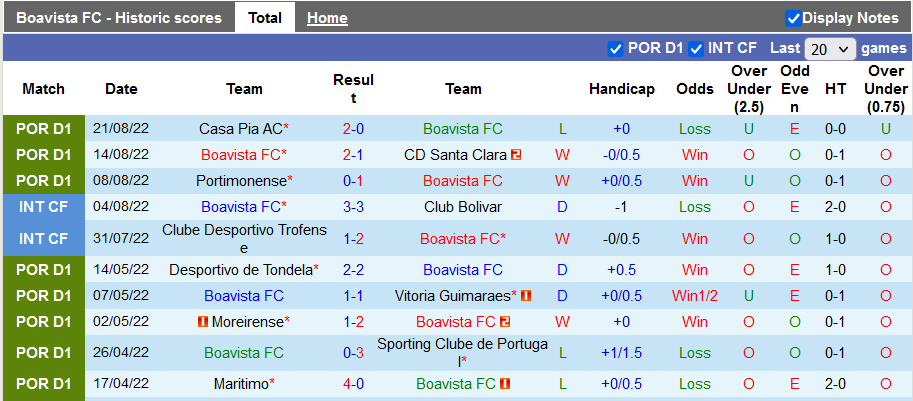This screenshot has width=913, height=401.
Task: Open the Casa Pia AC team link
Action: click(240, 129)
